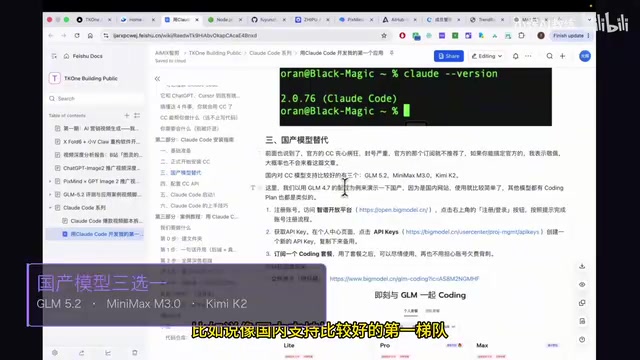The image size is (640, 360).
Task: Open the browser tab list chevron
Action: 589,20
